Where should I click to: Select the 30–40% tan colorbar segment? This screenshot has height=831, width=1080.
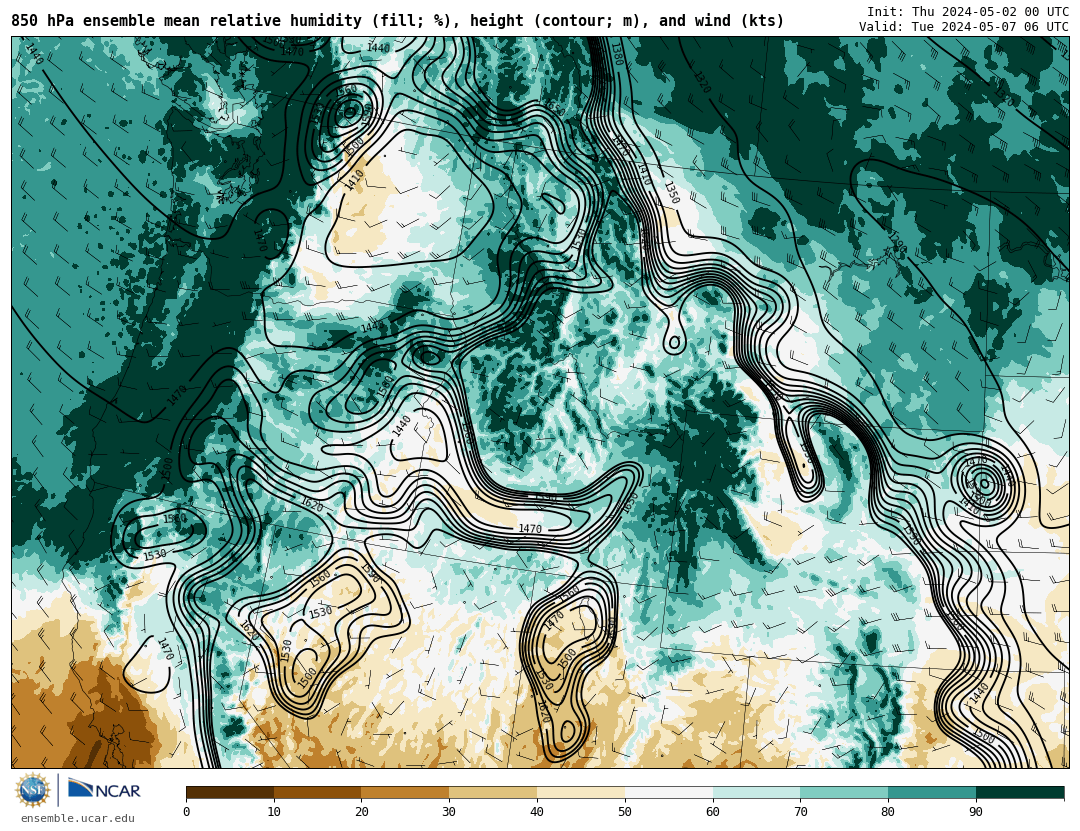tap(493, 792)
